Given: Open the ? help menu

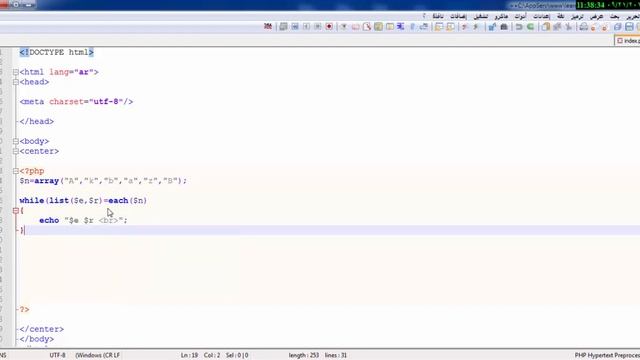Looking at the screenshot, I should click(x=424, y=16).
